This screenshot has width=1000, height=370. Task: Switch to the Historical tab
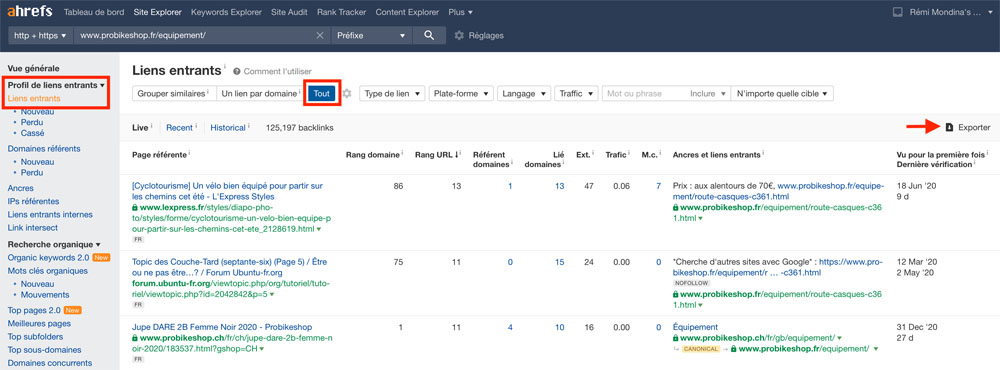tap(229, 128)
